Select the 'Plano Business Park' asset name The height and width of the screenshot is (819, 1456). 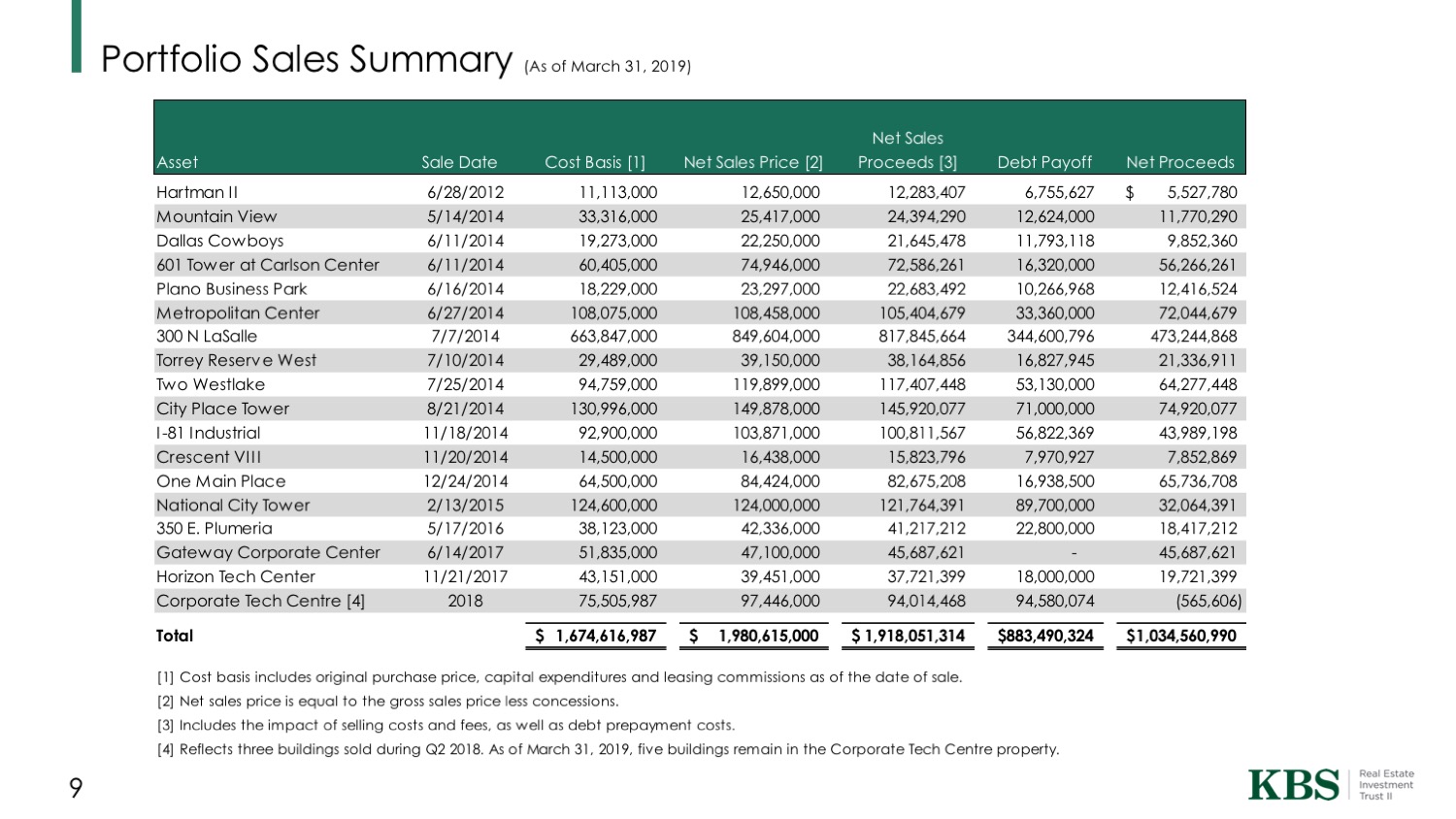[232, 288]
